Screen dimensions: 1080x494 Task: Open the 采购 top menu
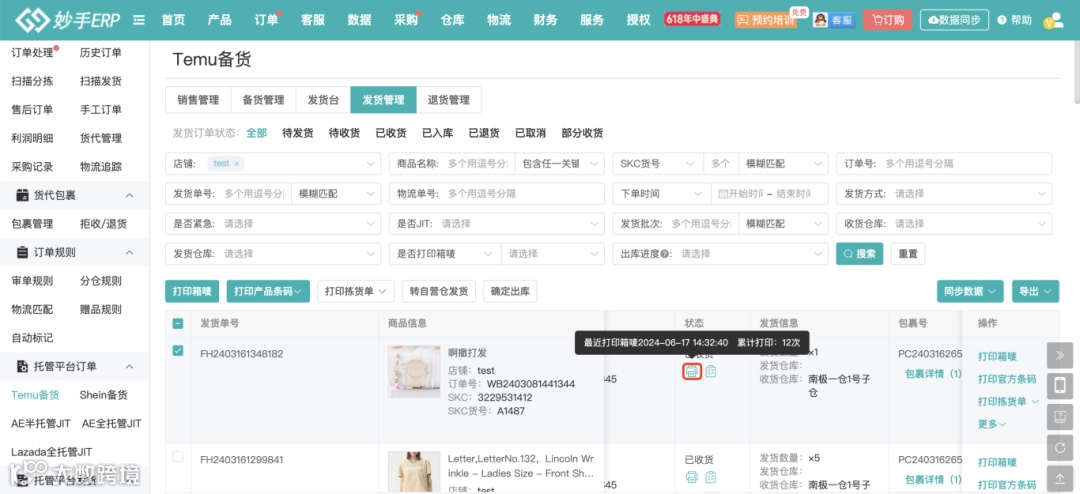coord(406,20)
